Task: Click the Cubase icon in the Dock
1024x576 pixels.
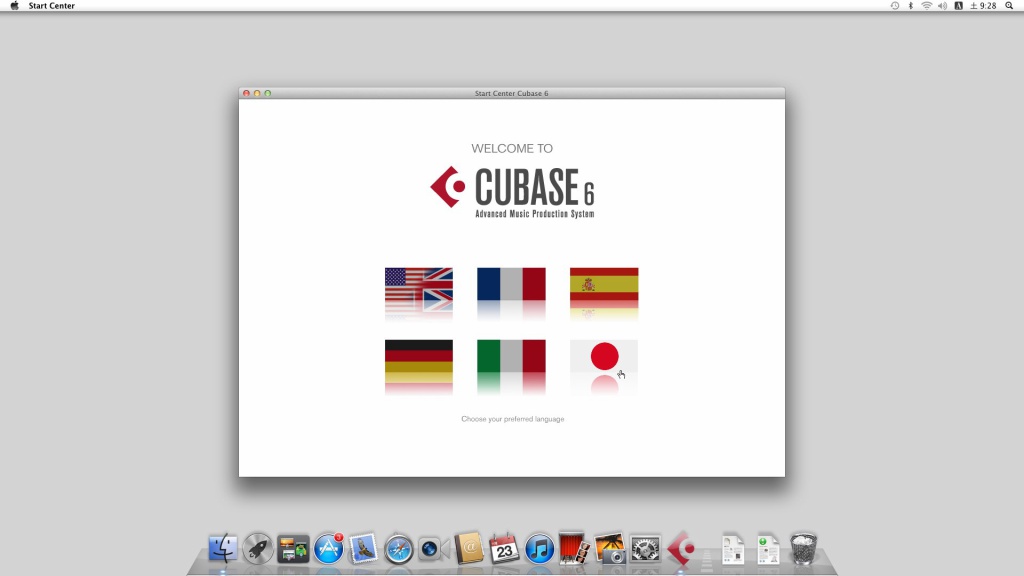Action: coord(680,549)
